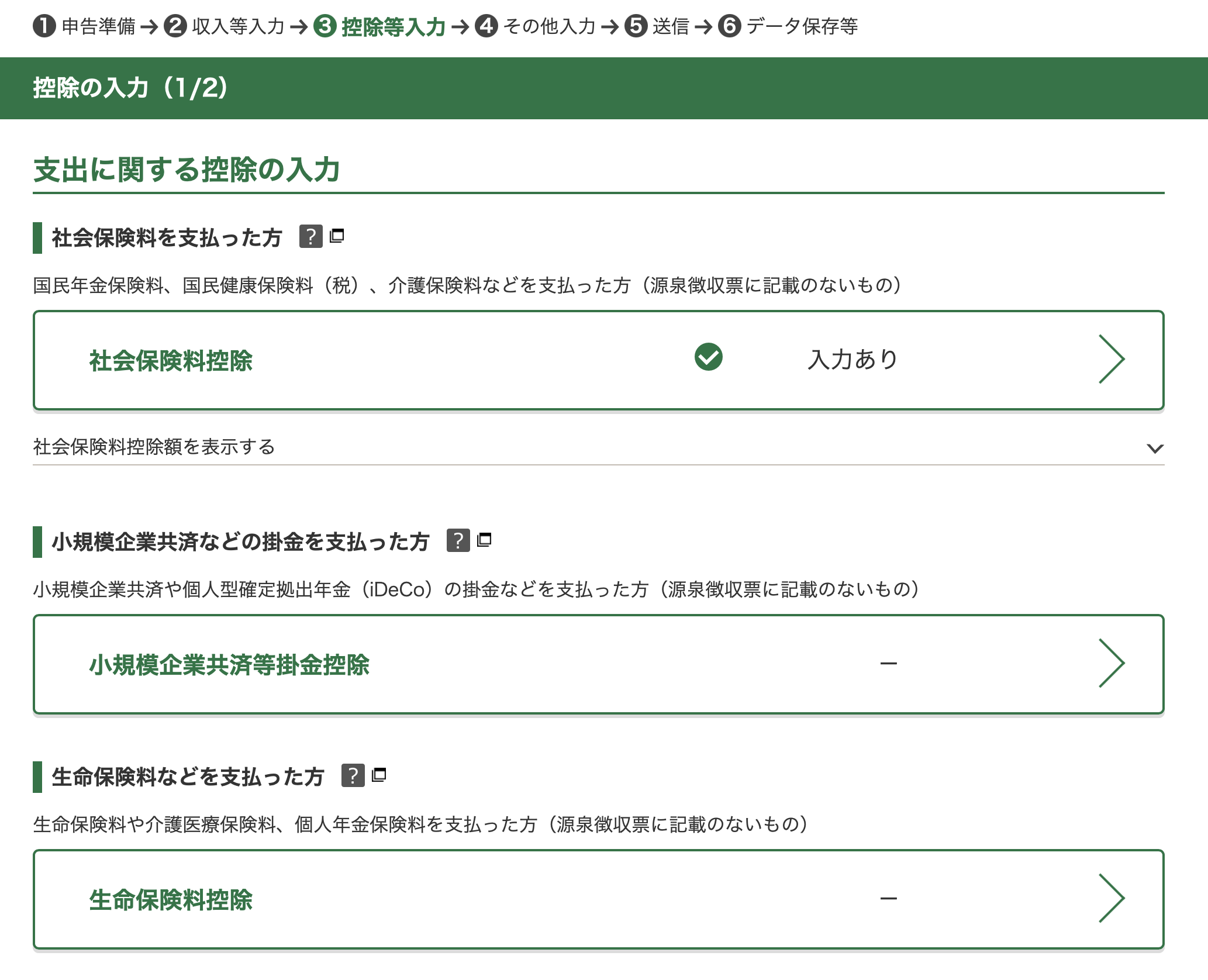Open the 小規模企業共済等掛金控除 entry
The width and height of the screenshot is (1208, 980).
(x=229, y=665)
